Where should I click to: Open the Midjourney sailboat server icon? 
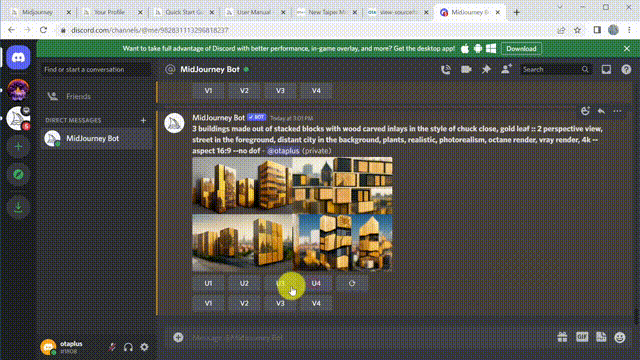18,118
